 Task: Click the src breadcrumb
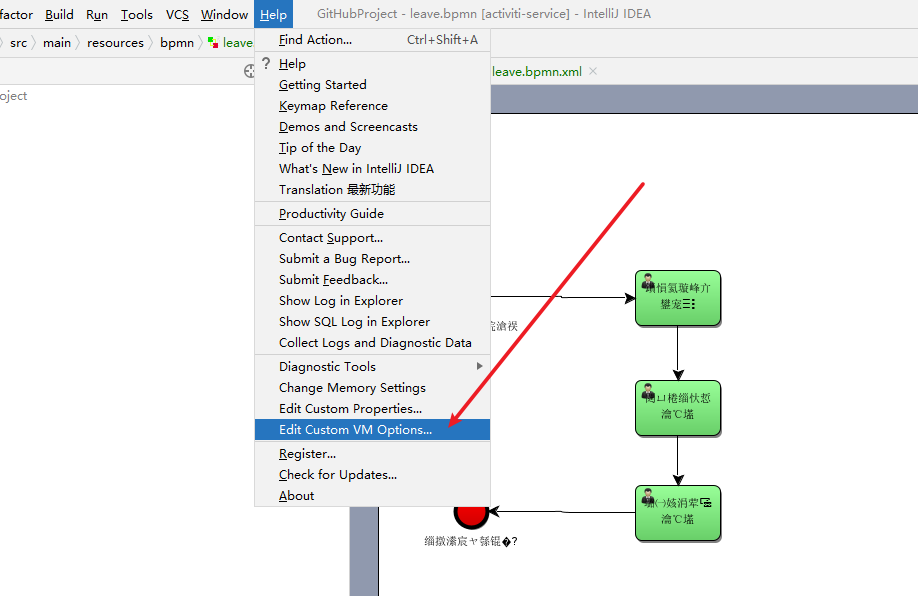point(19,43)
